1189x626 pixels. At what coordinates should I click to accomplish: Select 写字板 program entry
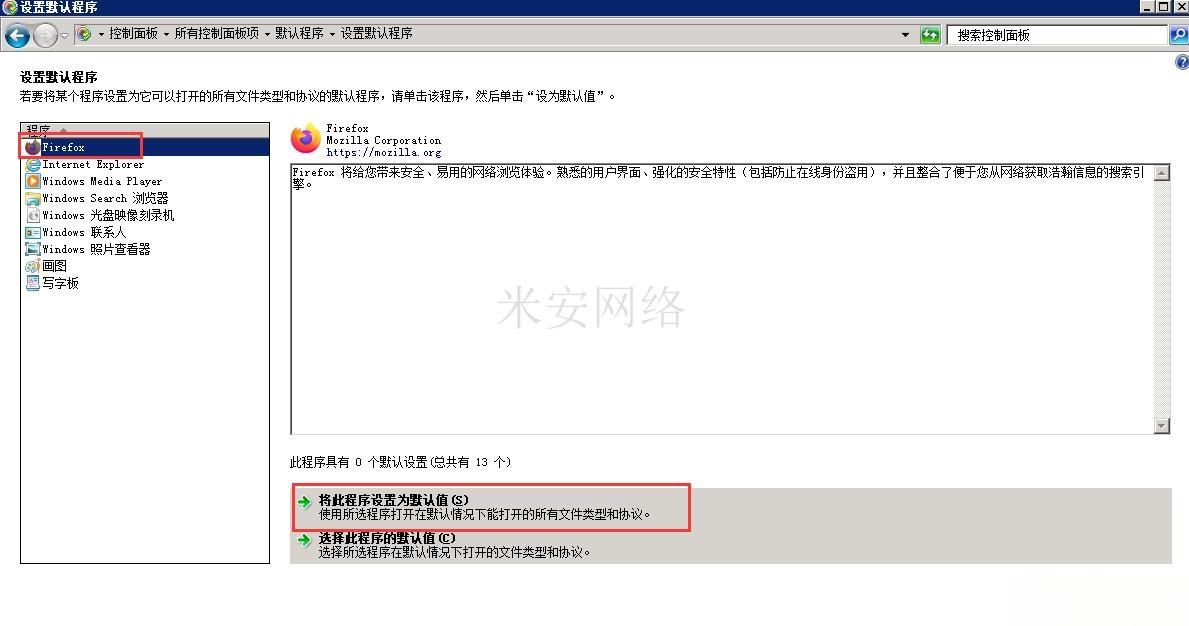(x=60, y=283)
